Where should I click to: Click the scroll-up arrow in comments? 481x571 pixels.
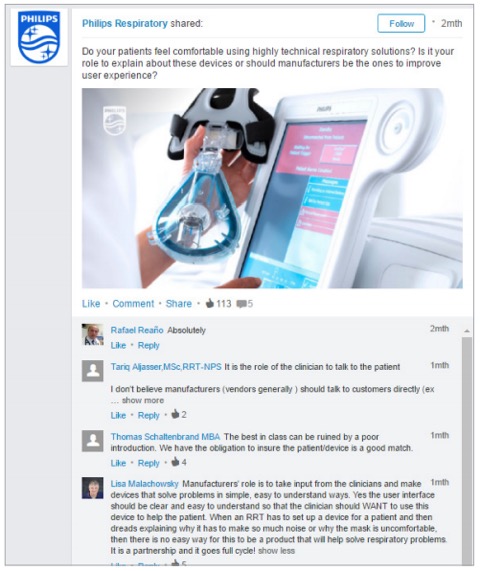coord(467,331)
